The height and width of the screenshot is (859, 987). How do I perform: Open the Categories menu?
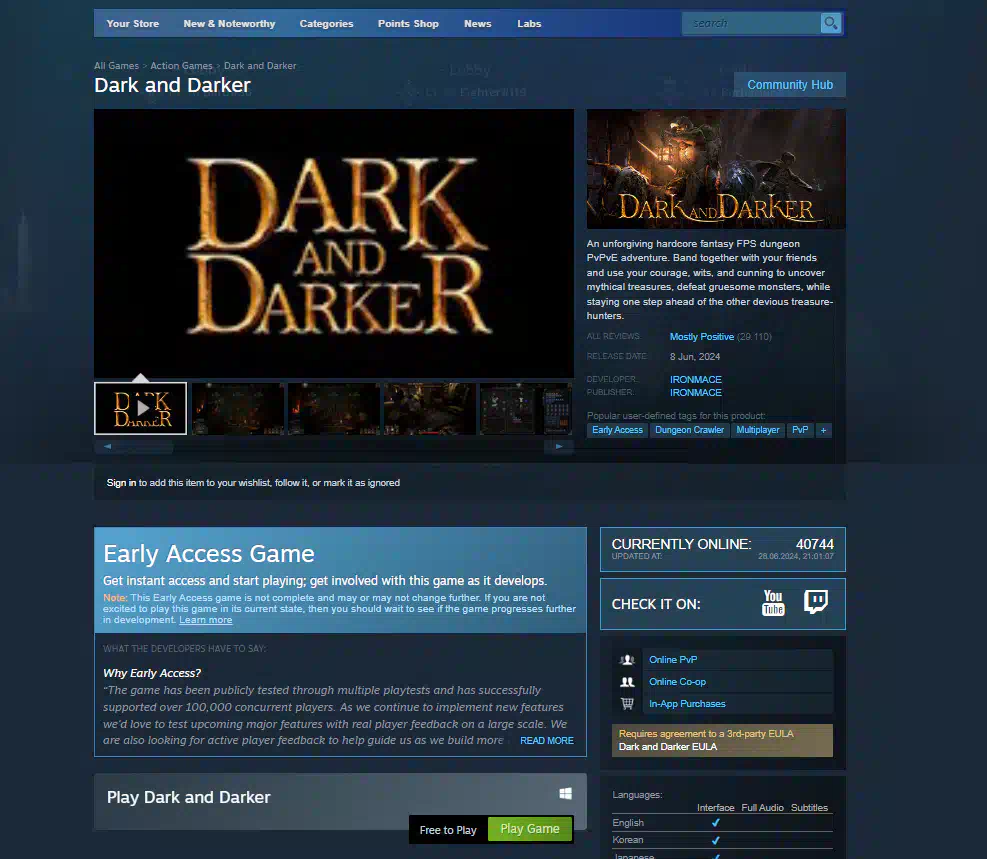coord(326,23)
